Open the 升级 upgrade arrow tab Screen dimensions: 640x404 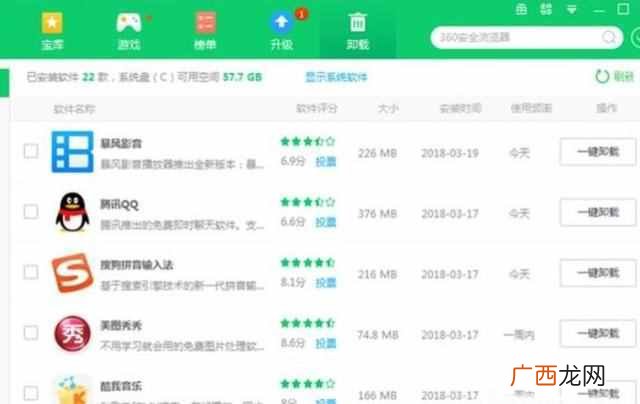[282, 31]
